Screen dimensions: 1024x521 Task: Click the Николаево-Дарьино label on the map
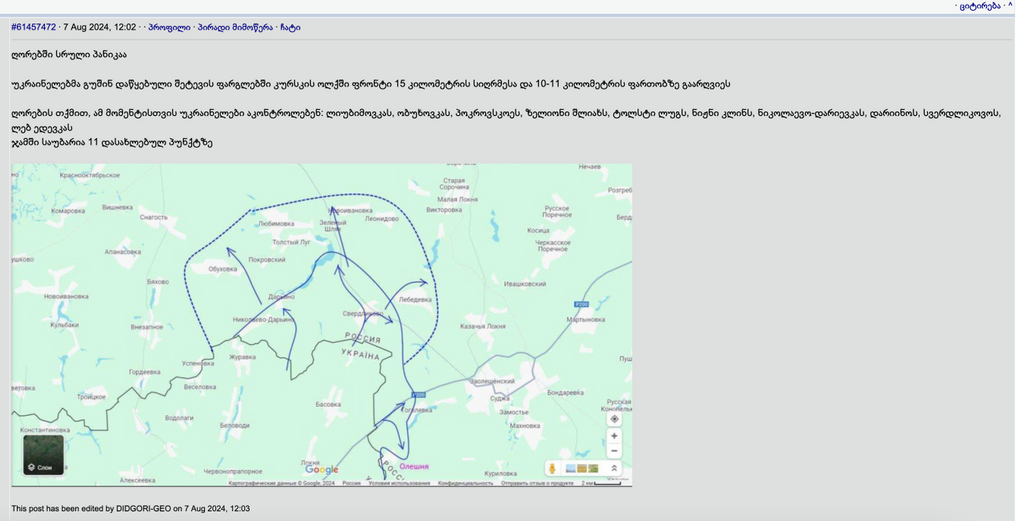pyautogui.click(x=263, y=320)
